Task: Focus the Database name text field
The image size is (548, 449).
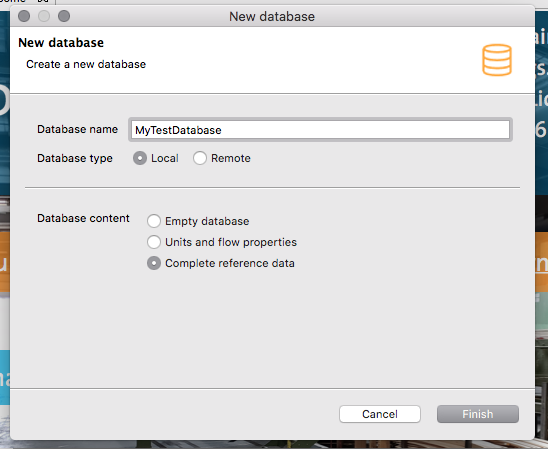Action: (320, 130)
